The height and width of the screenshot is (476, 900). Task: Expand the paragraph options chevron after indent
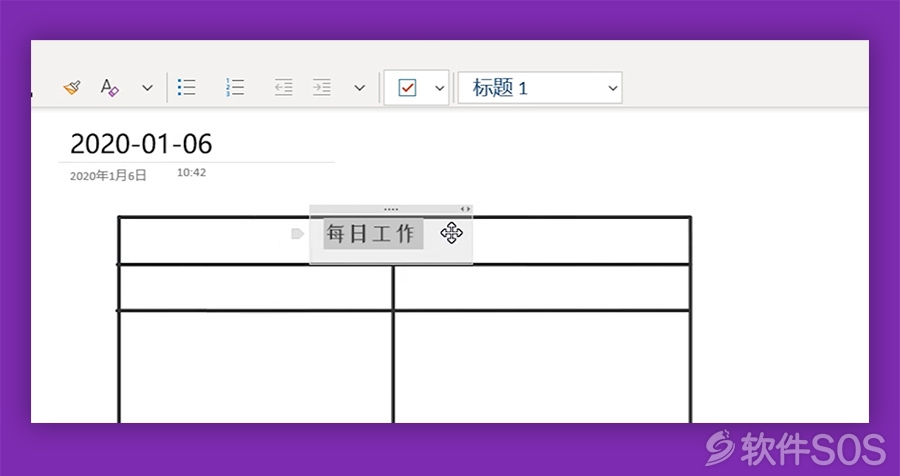[359, 88]
